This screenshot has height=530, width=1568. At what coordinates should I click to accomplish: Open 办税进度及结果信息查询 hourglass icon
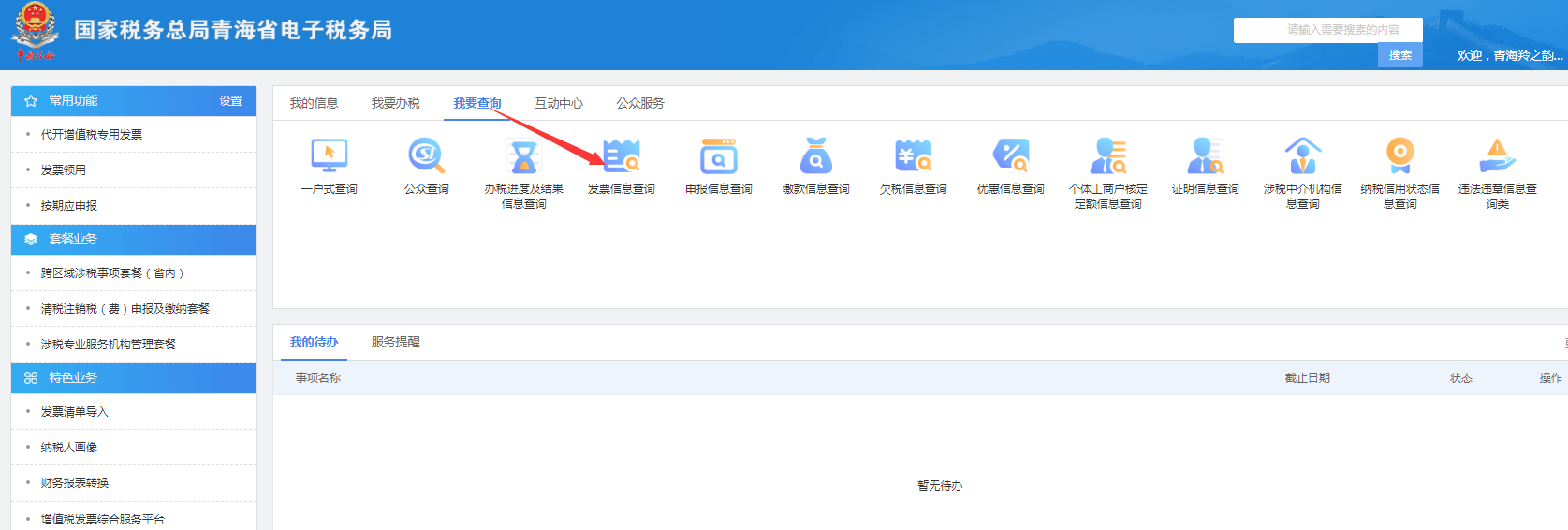(524, 155)
